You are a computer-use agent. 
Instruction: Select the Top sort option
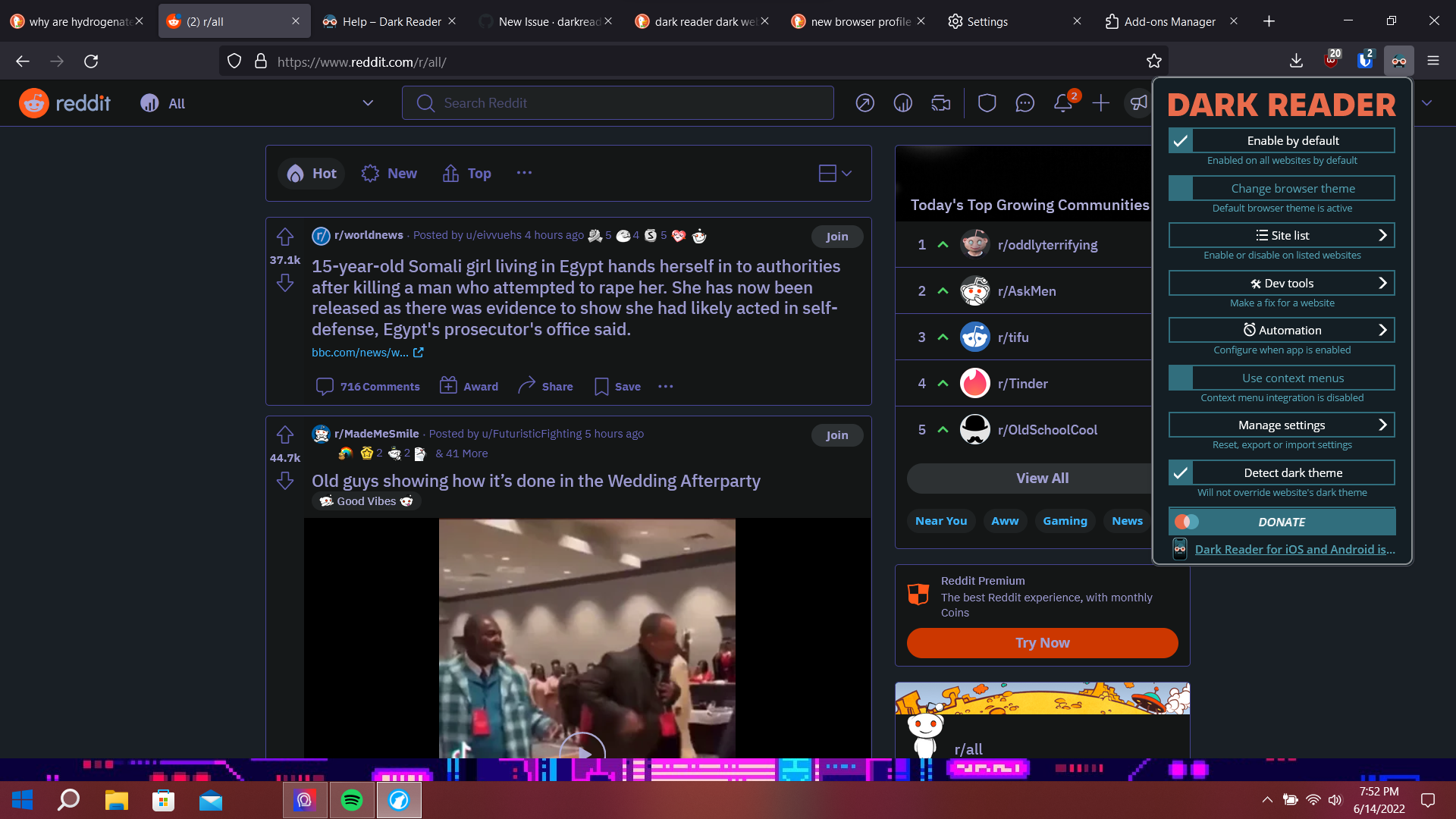tap(467, 174)
